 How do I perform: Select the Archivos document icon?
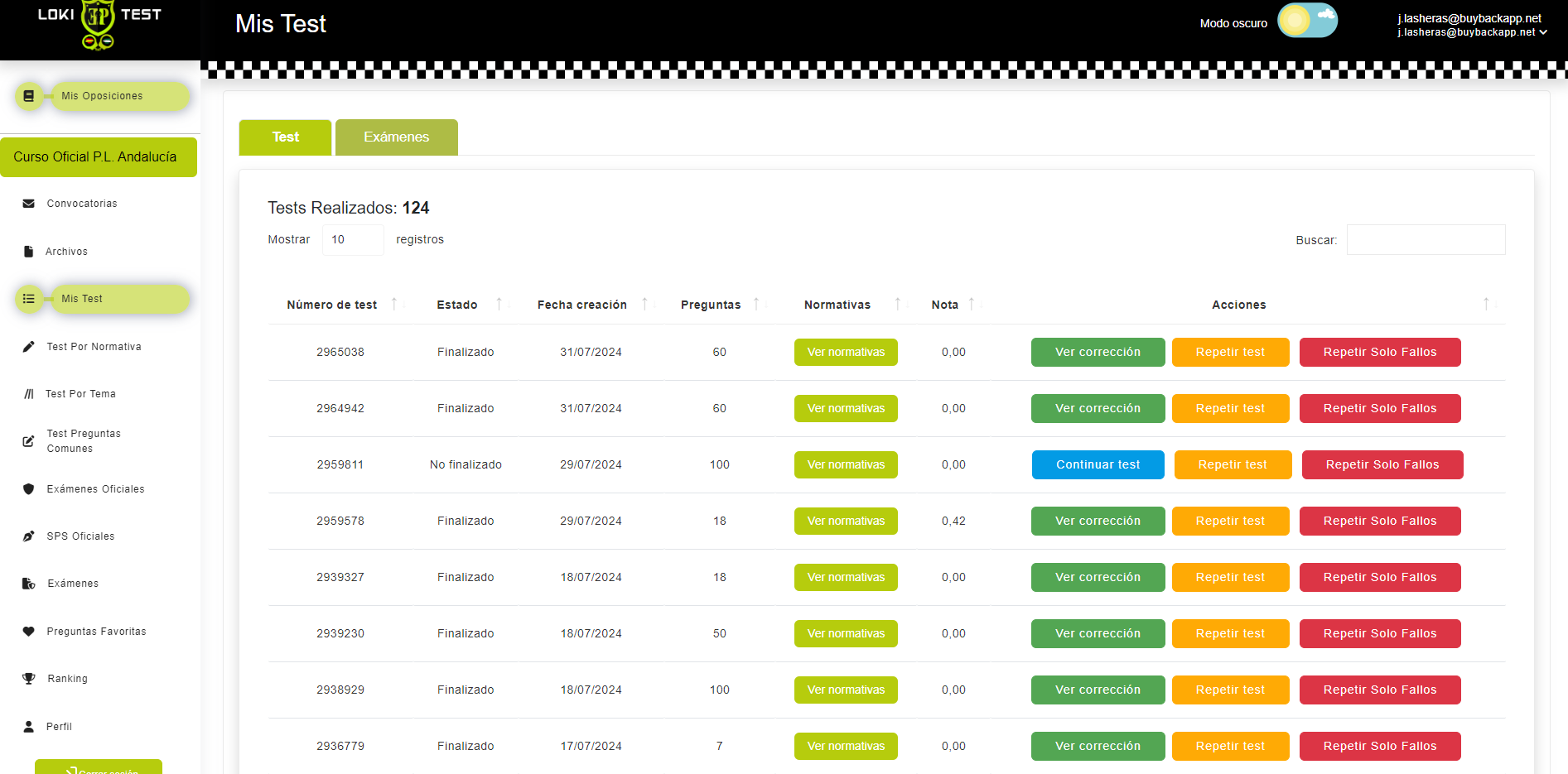(28, 251)
